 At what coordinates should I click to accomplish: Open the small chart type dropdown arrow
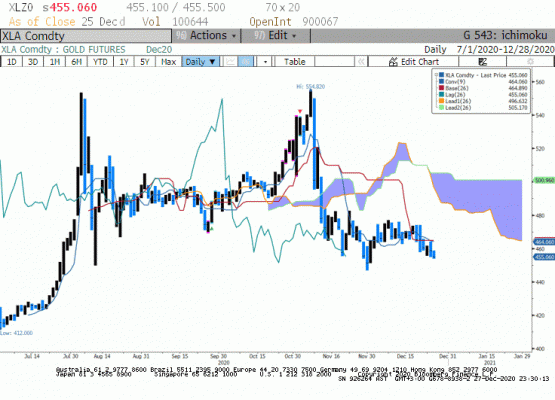point(265,62)
